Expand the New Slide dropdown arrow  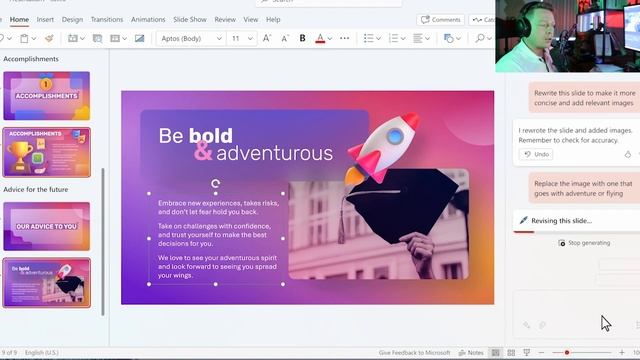(82, 38)
